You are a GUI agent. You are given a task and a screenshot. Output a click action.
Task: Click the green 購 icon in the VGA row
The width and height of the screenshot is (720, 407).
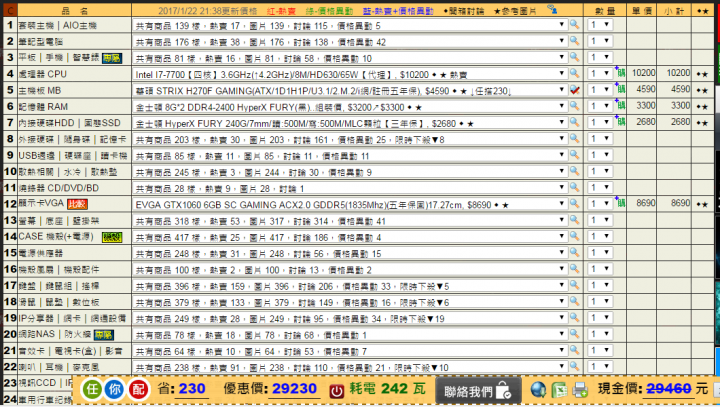[x=620, y=203]
